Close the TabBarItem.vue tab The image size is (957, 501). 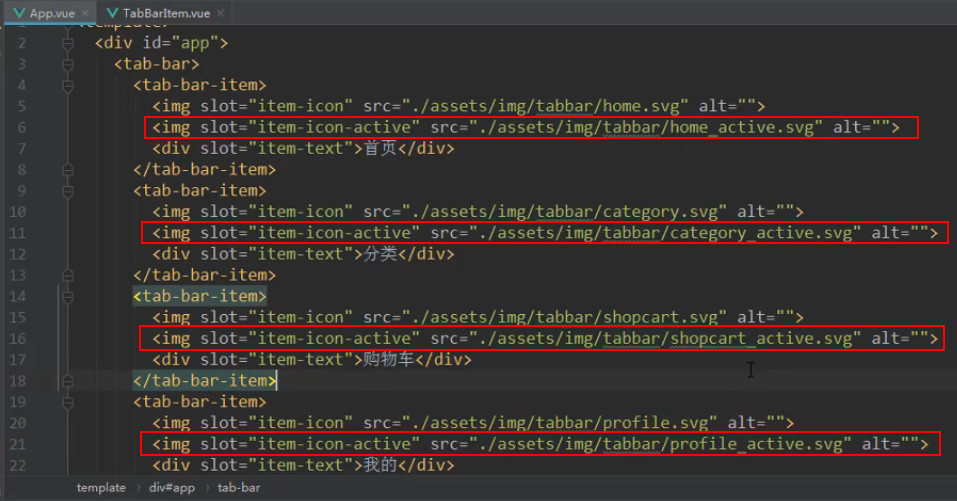[220, 13]
